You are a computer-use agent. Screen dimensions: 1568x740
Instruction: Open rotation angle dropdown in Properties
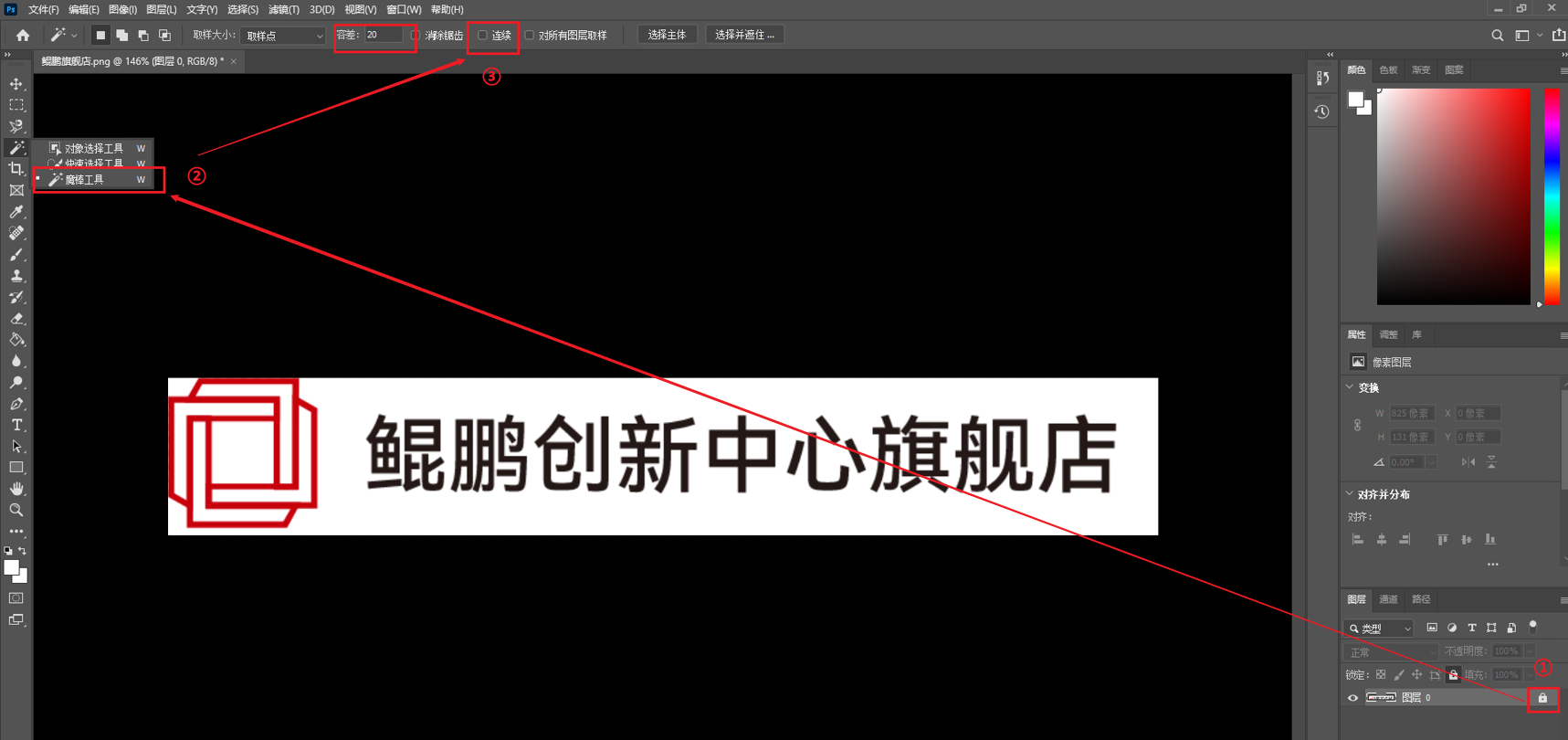click(x=1431, y=462)
